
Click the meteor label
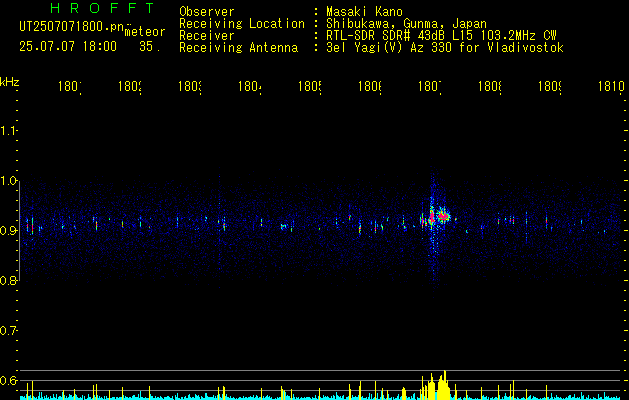coord(145,32)
